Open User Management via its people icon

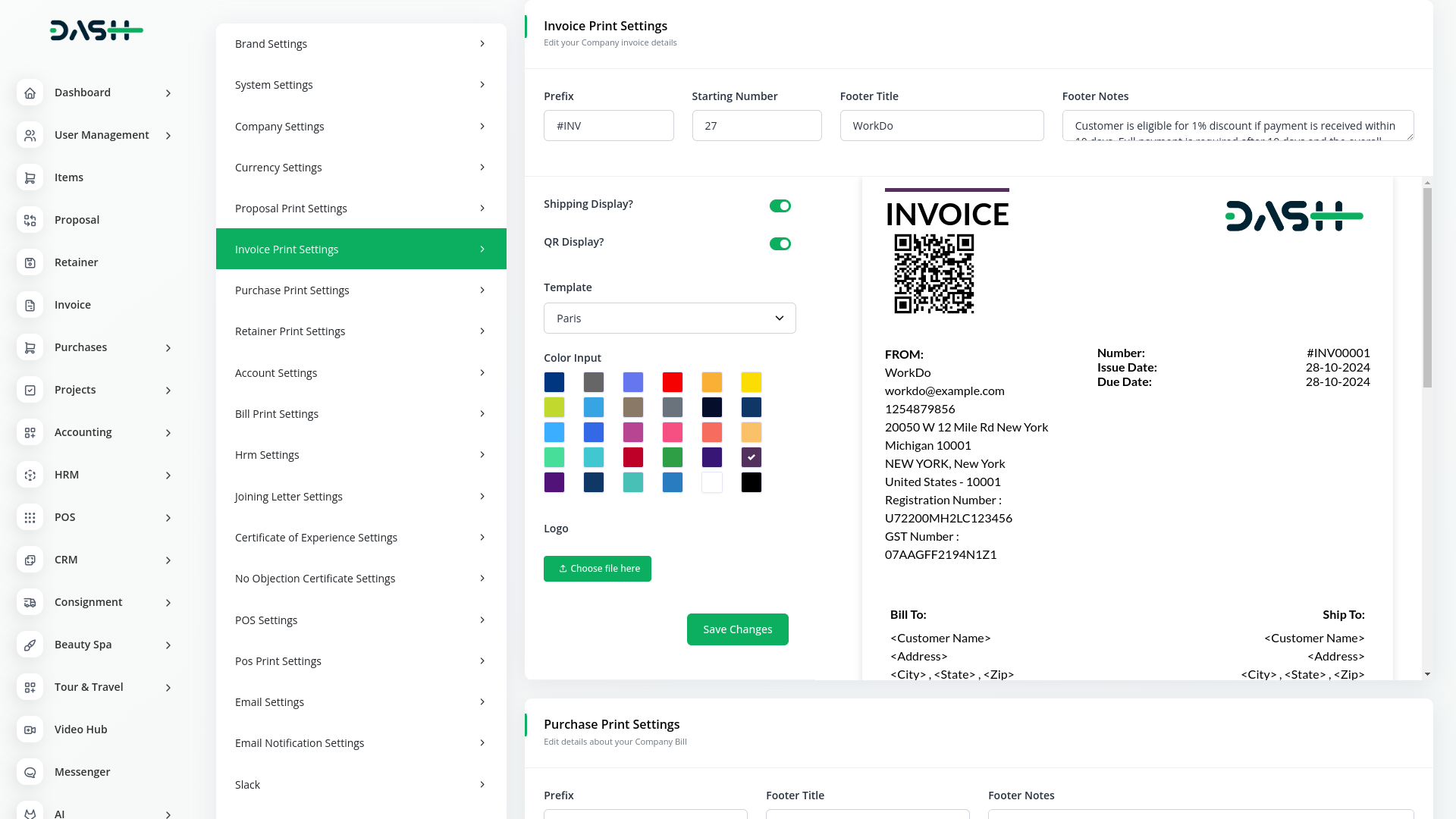30,135
